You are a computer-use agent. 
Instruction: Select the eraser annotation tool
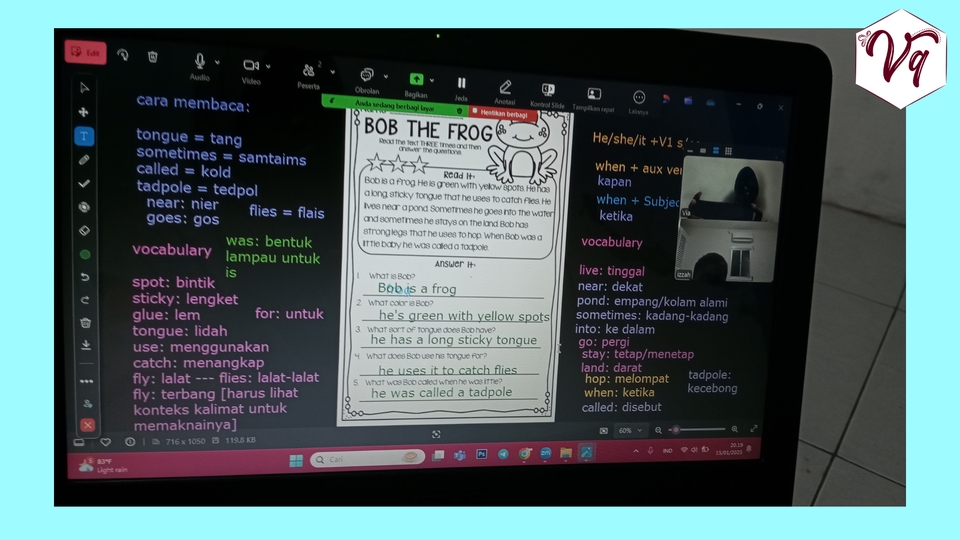tap(84, 230)
